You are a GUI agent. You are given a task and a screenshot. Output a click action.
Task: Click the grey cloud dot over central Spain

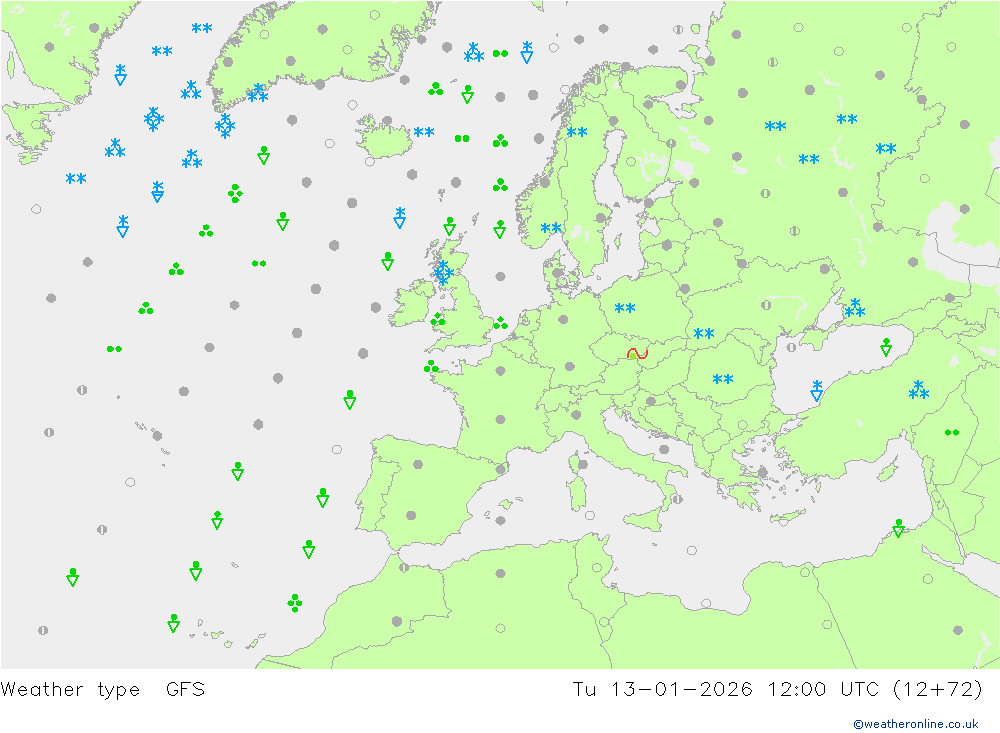click(x=411, y=515)
